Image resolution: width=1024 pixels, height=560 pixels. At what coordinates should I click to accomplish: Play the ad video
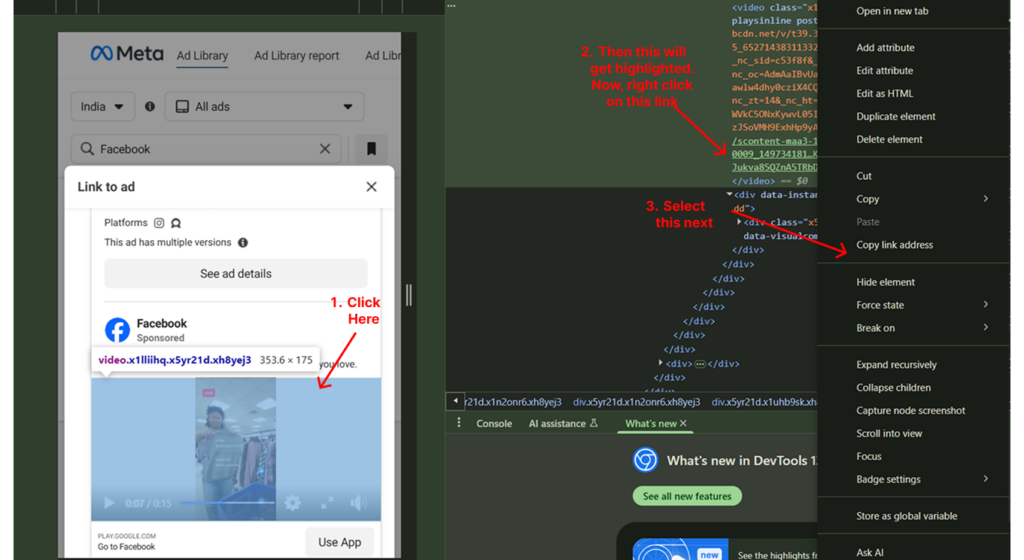click(109, 503)
